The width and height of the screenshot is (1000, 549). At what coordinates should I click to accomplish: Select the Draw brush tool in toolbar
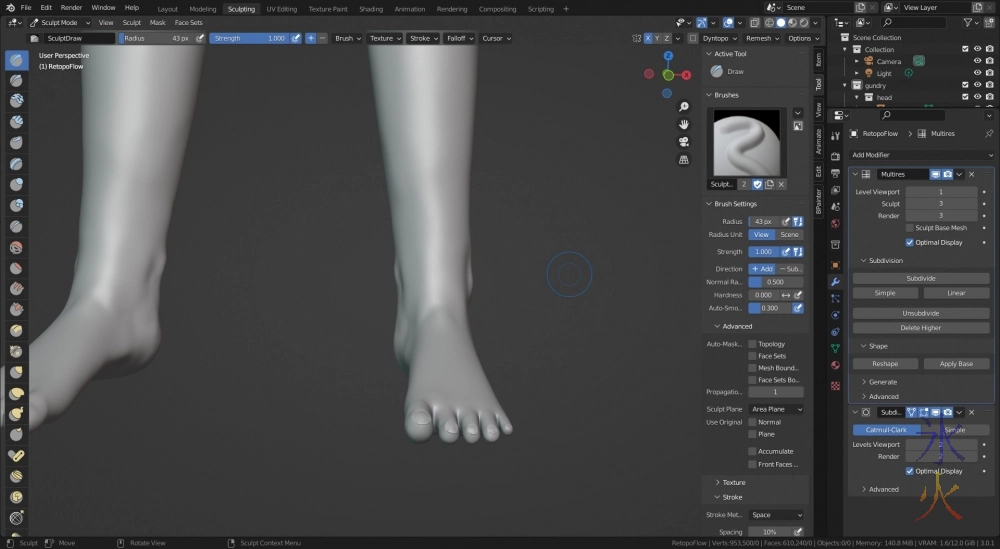[17, 60]
